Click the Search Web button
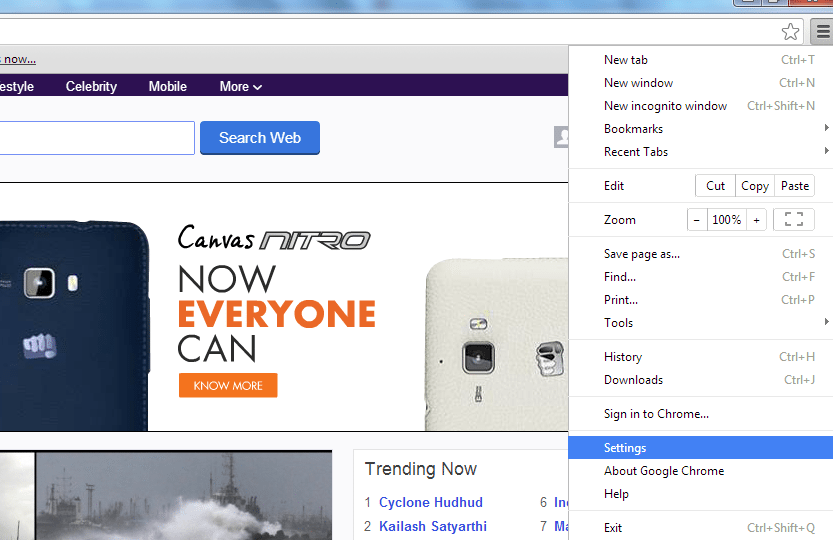 point(260,138)
